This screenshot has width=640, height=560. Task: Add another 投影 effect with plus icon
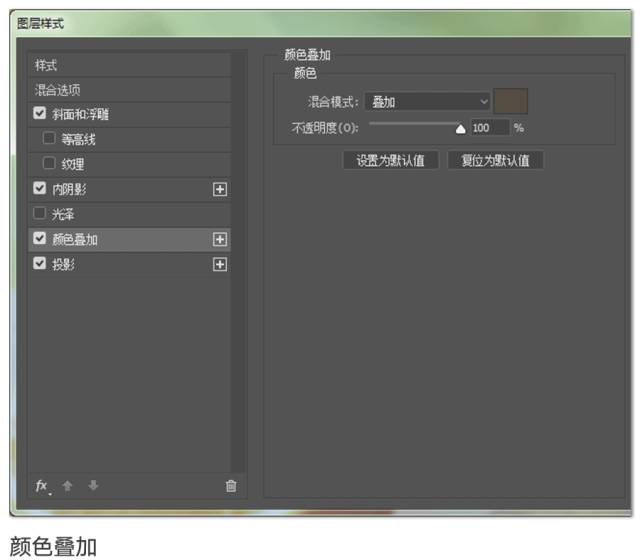click(220, 264)
